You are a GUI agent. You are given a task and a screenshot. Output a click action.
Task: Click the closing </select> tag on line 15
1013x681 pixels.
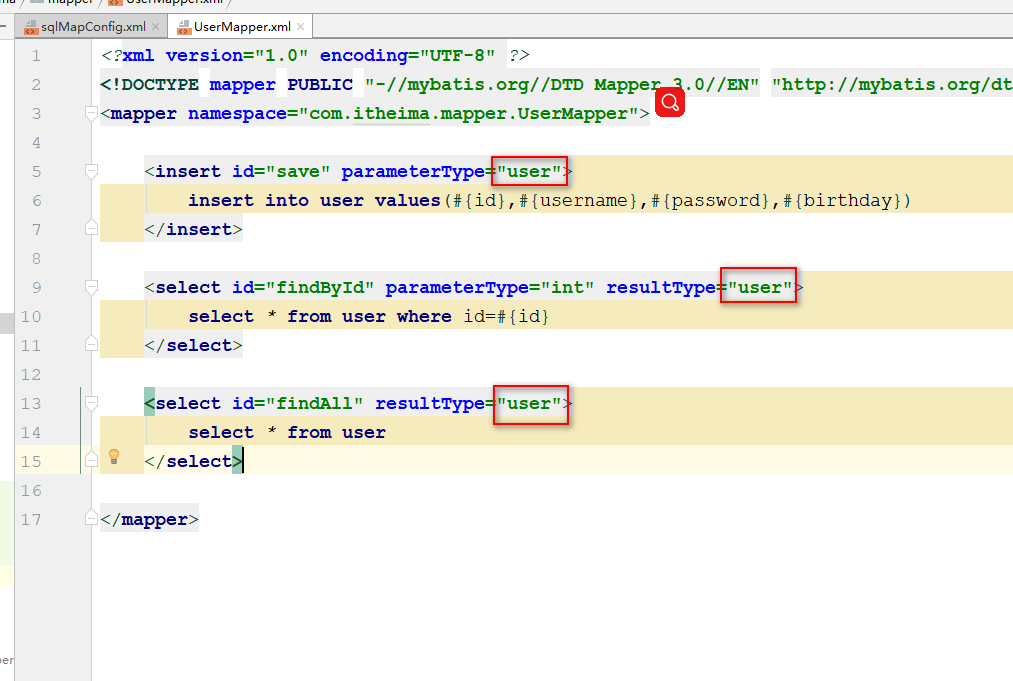[x=193, y=461]
